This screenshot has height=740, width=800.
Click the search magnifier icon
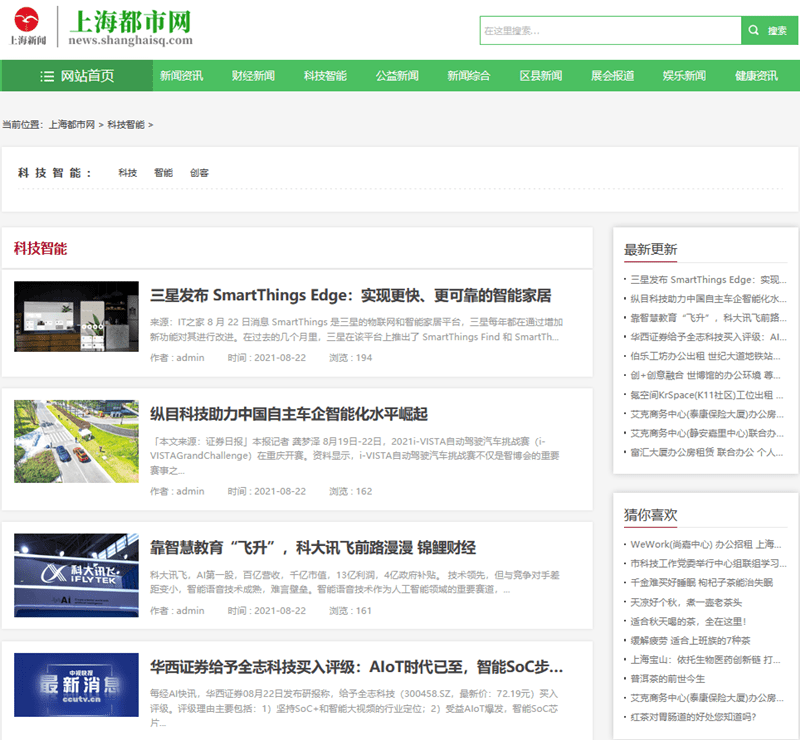[x=755, y=31]
